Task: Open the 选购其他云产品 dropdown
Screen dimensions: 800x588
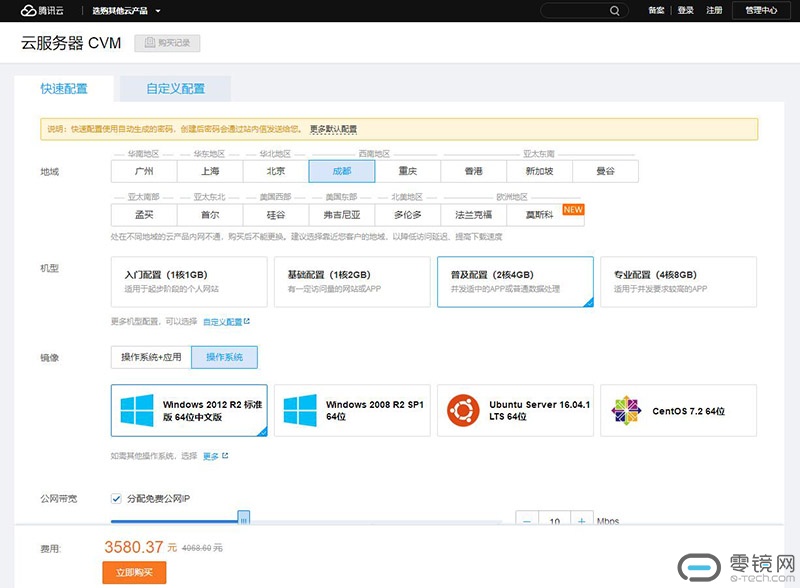Action: [x=126, y=11]
